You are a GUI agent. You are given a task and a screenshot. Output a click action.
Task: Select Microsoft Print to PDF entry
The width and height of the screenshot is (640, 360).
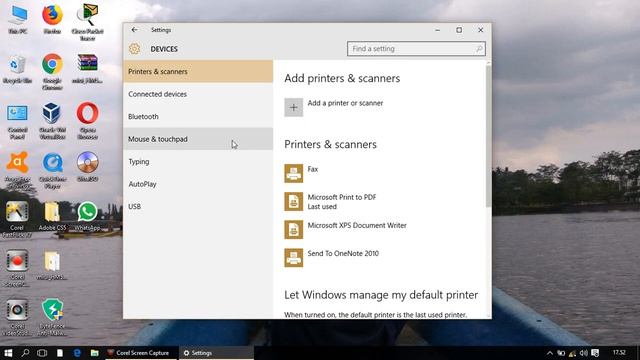coord(342,202)
